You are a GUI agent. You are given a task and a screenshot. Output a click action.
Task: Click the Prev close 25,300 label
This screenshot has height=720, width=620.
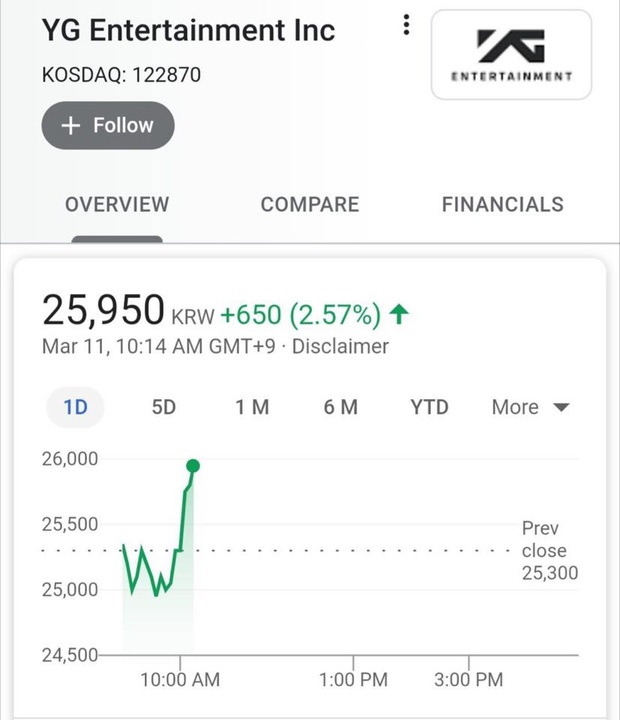point(548,551)
